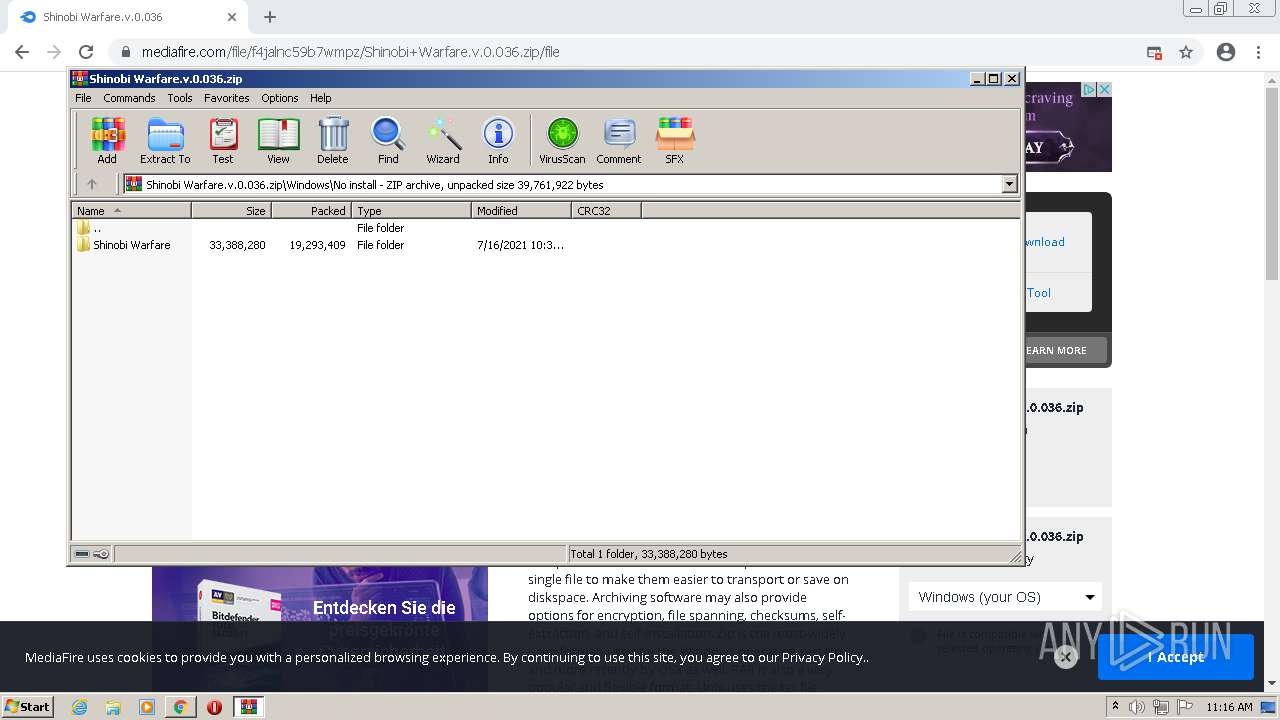Open the Chrome profile avatar
The image size is (1280, 720).
(x=1226, y=52)
